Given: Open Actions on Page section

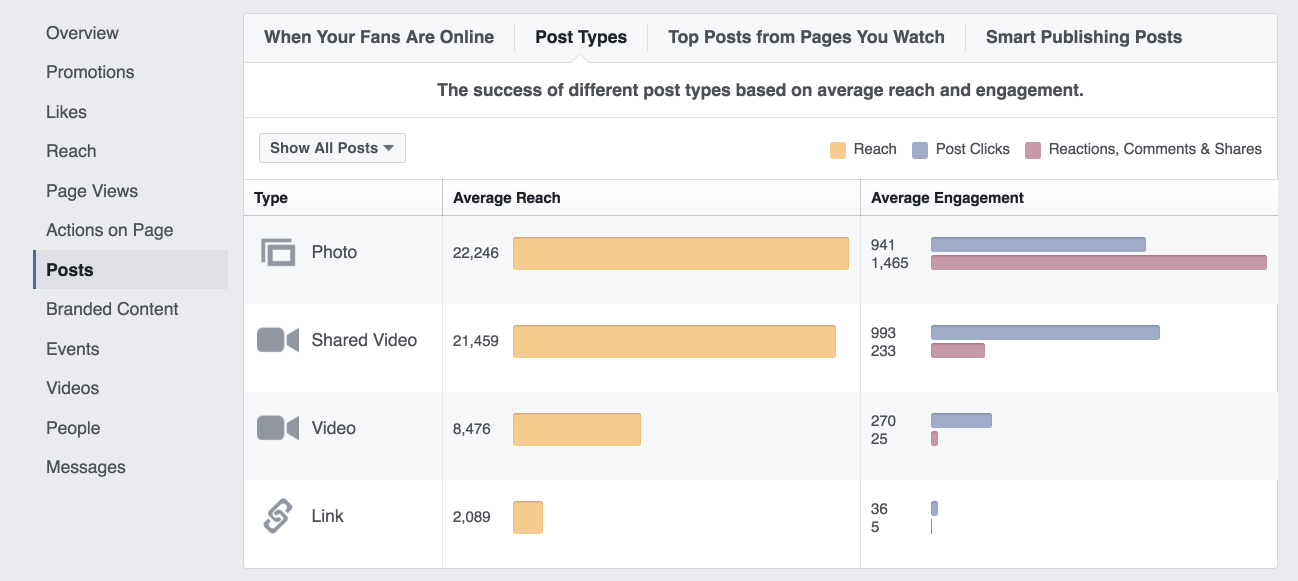Looking at the screenshot, I should click(110, 230).
